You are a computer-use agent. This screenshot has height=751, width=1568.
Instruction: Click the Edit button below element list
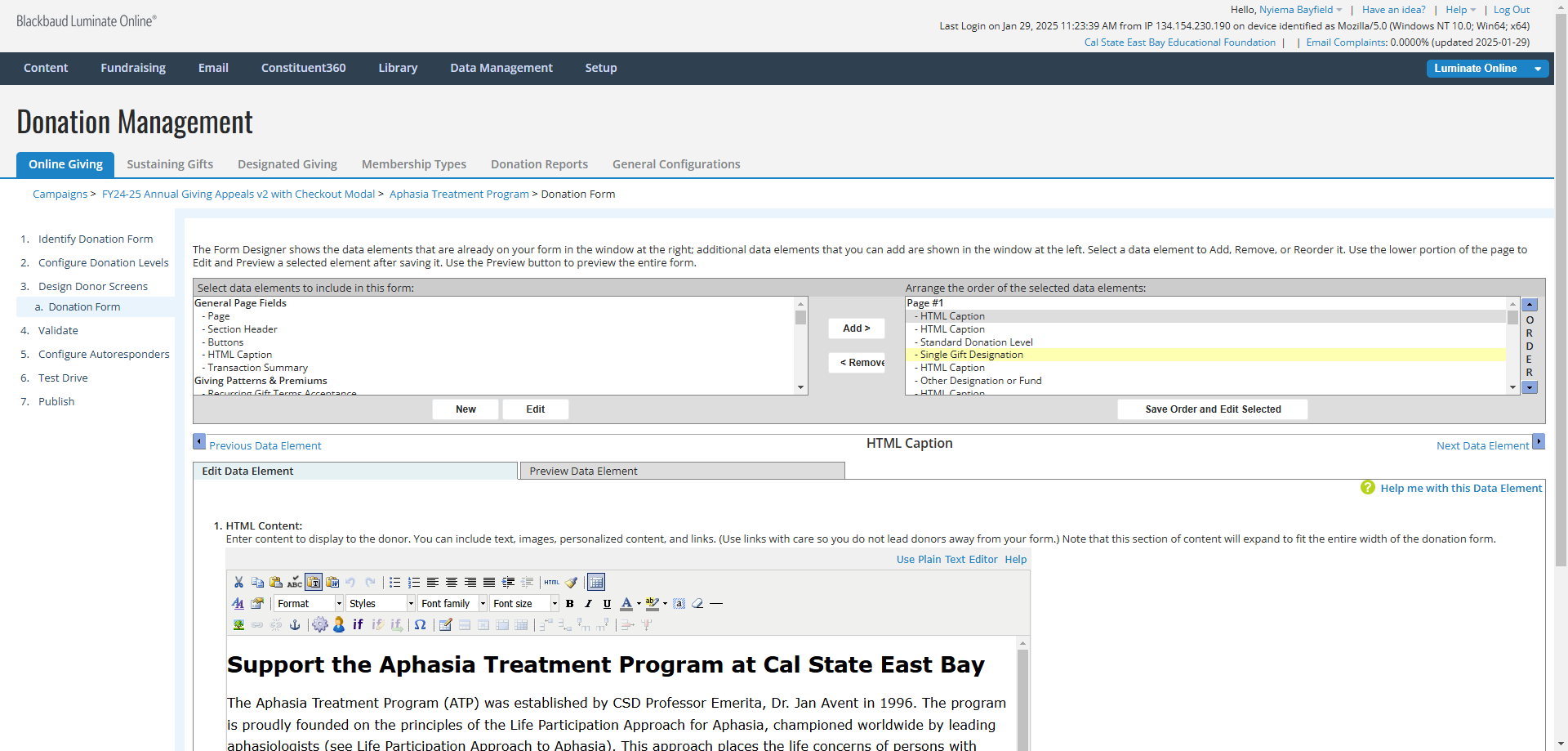536,409
